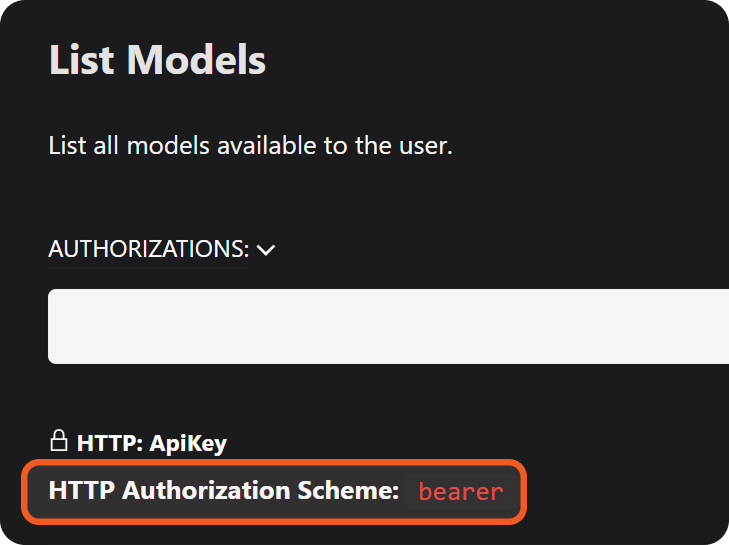The width and height of the screenshot is (729, 545).
Task: Click inside the light gray authorization field
Action: pyautogui.click(x=388, y=327)
